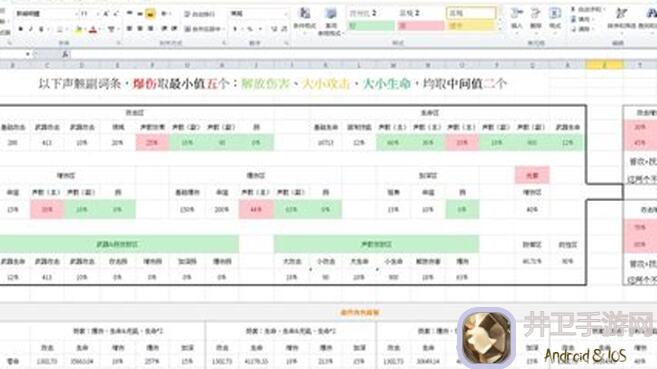The image size is (657, 369).
Task: Select the highlighted yellow column header
Action: click(605, 65)
